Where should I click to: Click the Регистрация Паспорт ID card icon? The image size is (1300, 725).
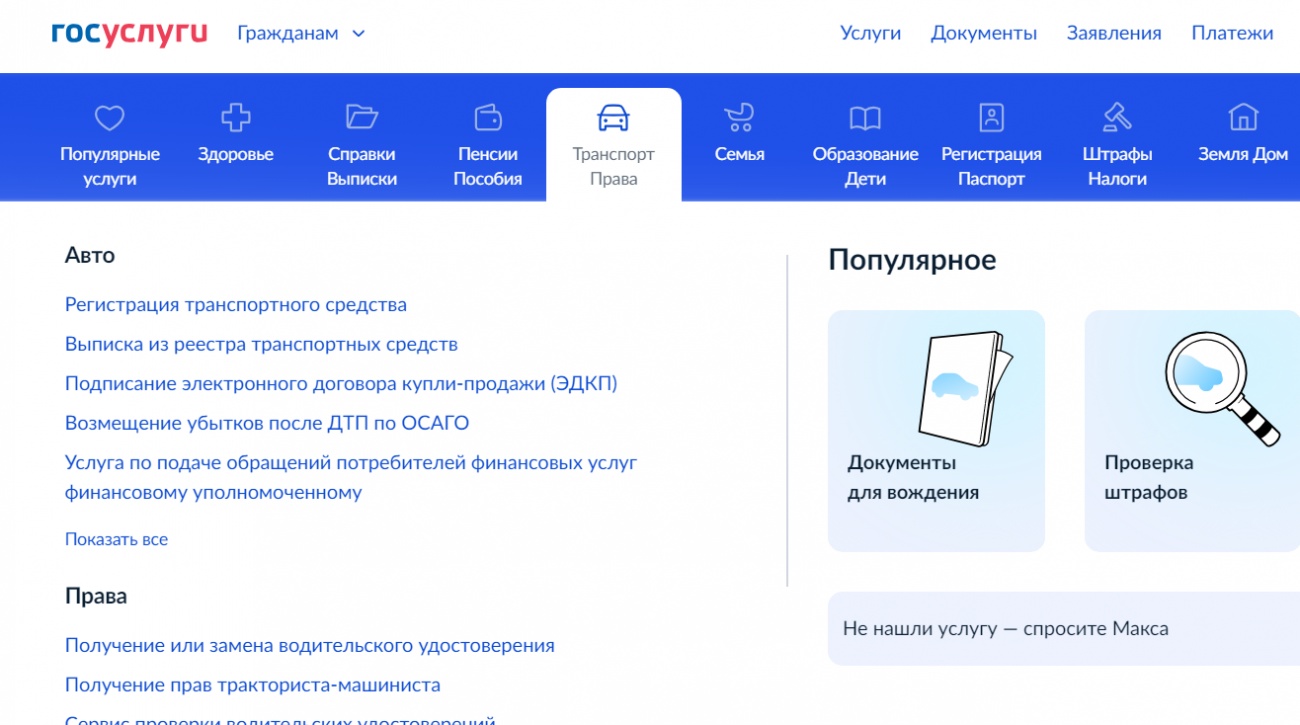coord(991,119)
